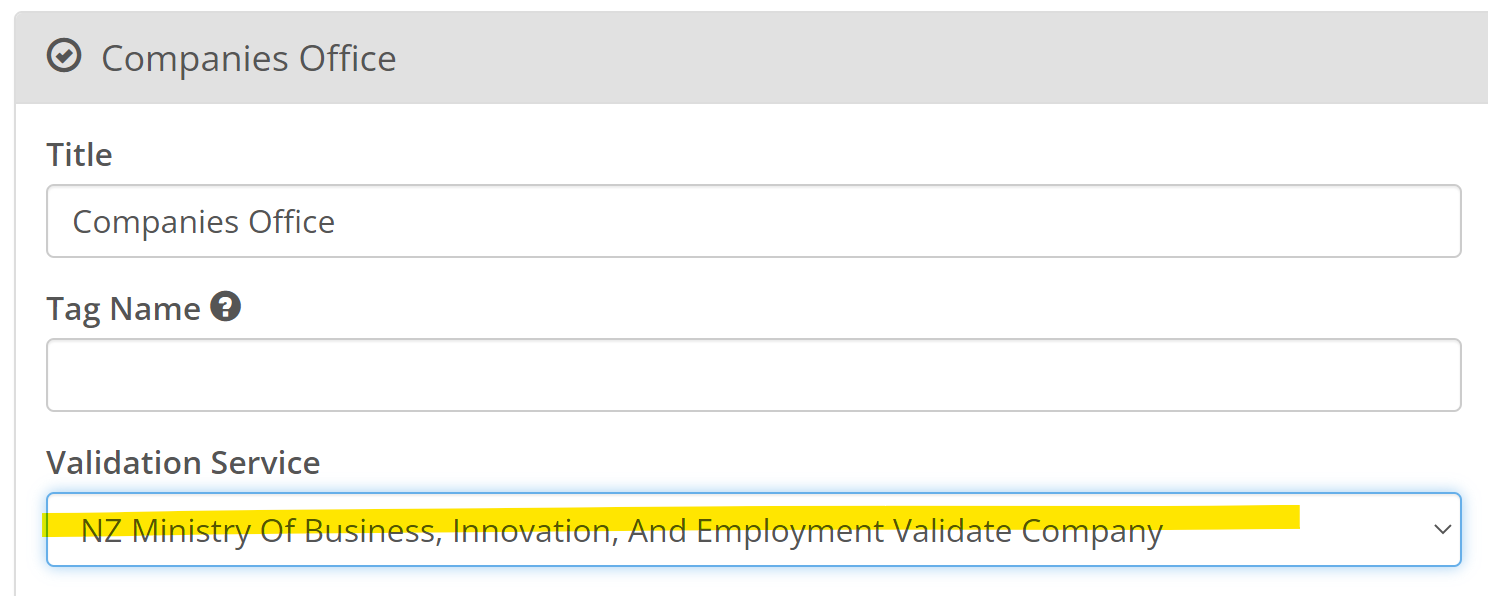Viewport: 1488px width, 596px height.
Task: Click the check-circle icon in the panel header
Action: click(64, 56)
